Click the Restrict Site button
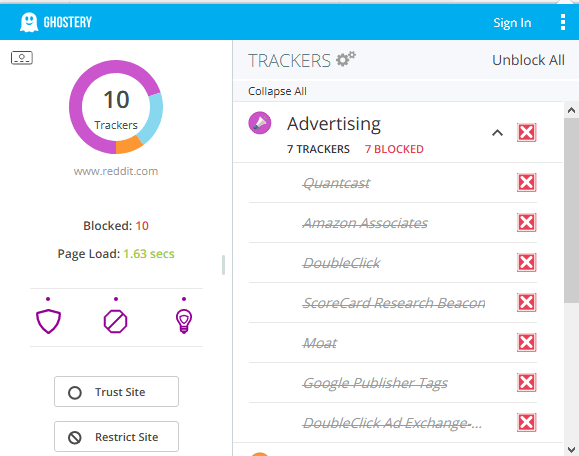579x456 pixels. coord(116,437)
